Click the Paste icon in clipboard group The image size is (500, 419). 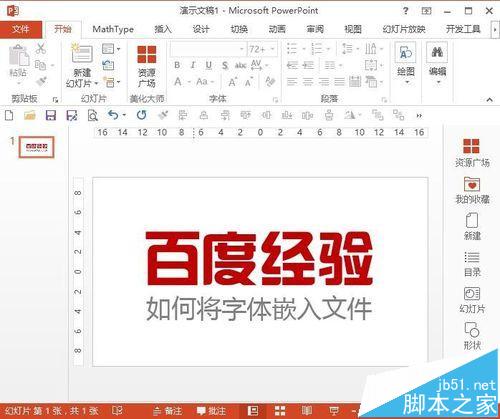[x=18, y=56]
